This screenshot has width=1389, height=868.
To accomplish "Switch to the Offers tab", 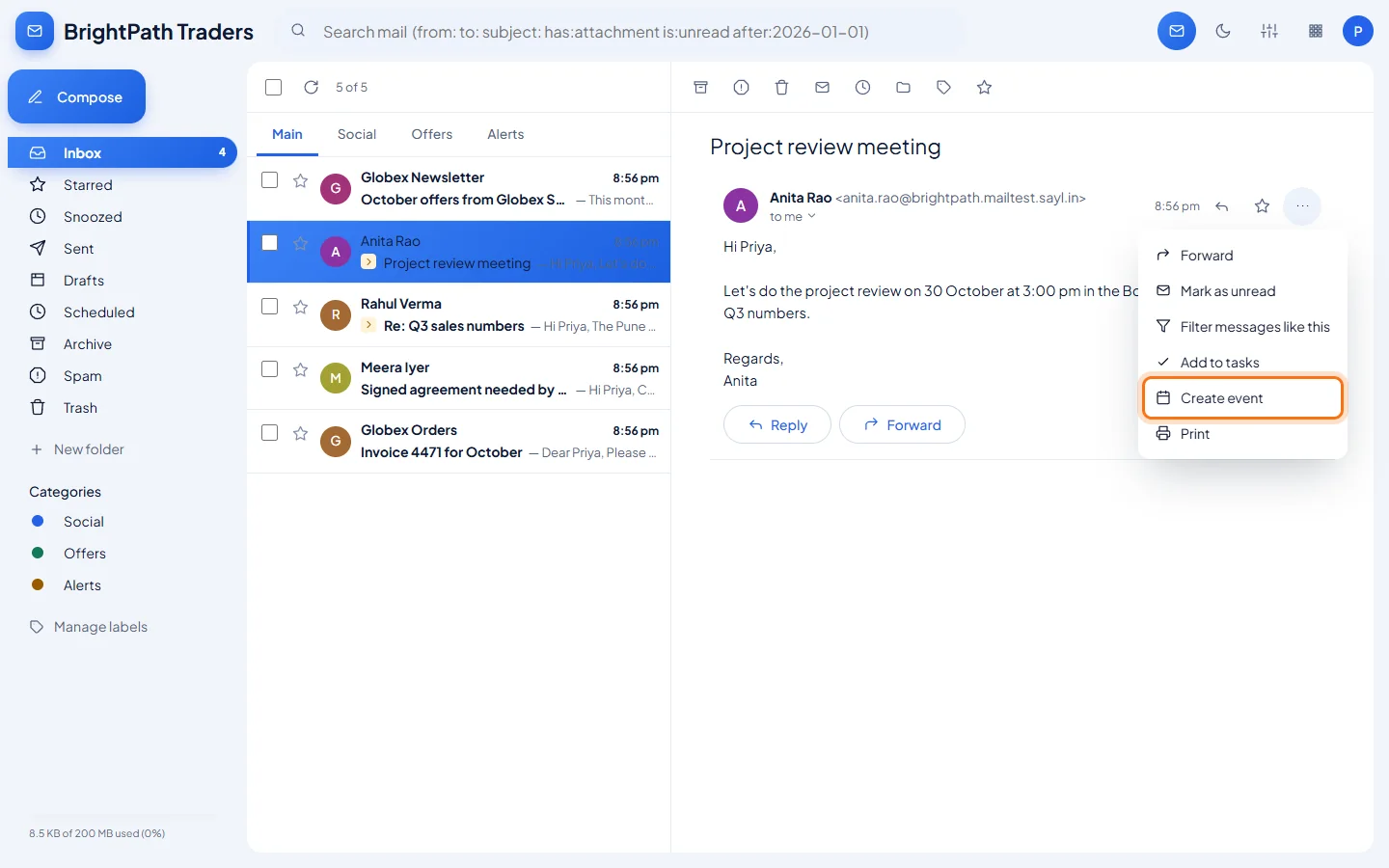I will click(432, 135).
